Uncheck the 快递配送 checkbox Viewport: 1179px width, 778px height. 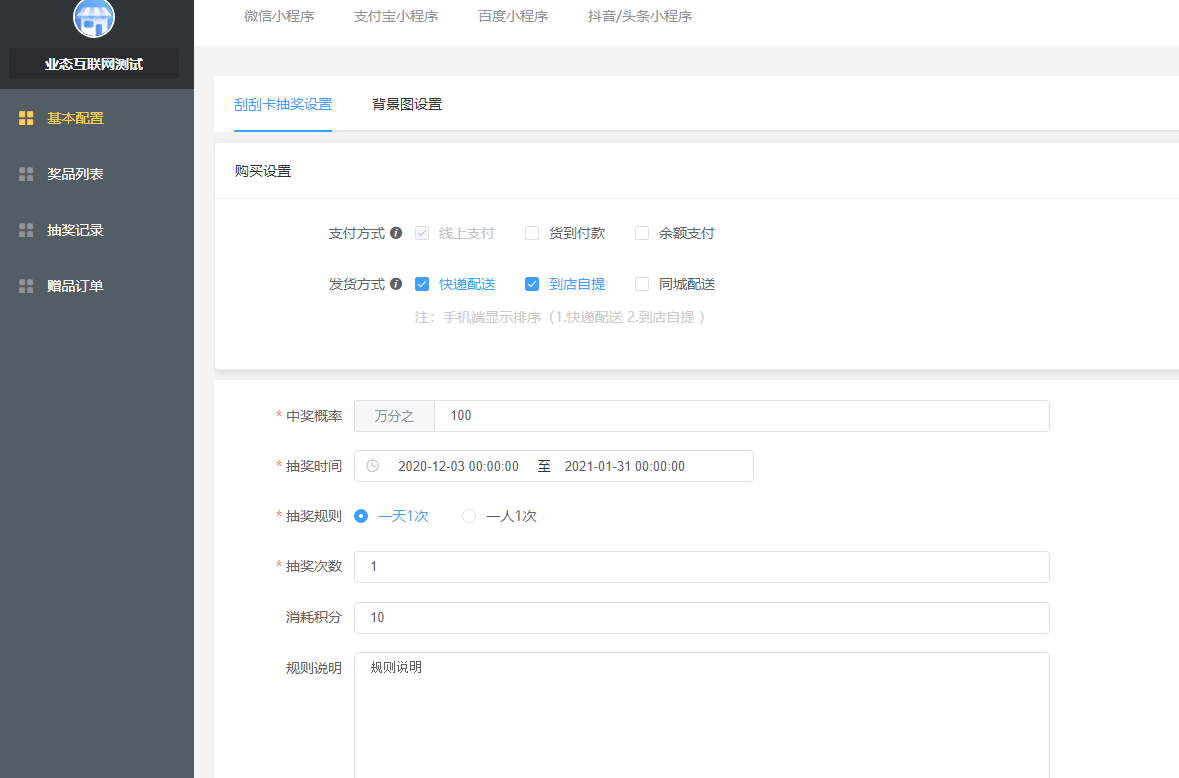[x=422, y=284]
